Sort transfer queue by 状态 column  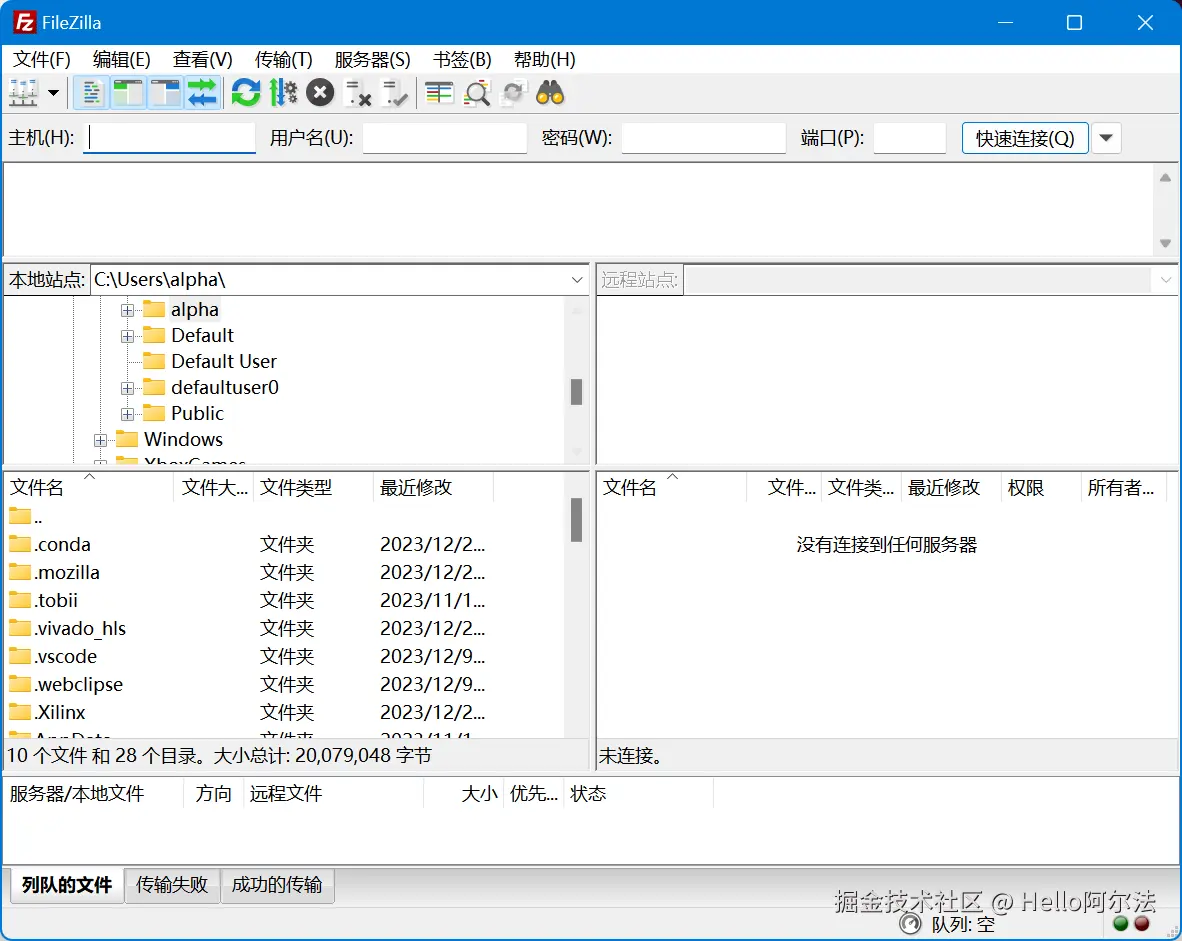coord(638,793)
